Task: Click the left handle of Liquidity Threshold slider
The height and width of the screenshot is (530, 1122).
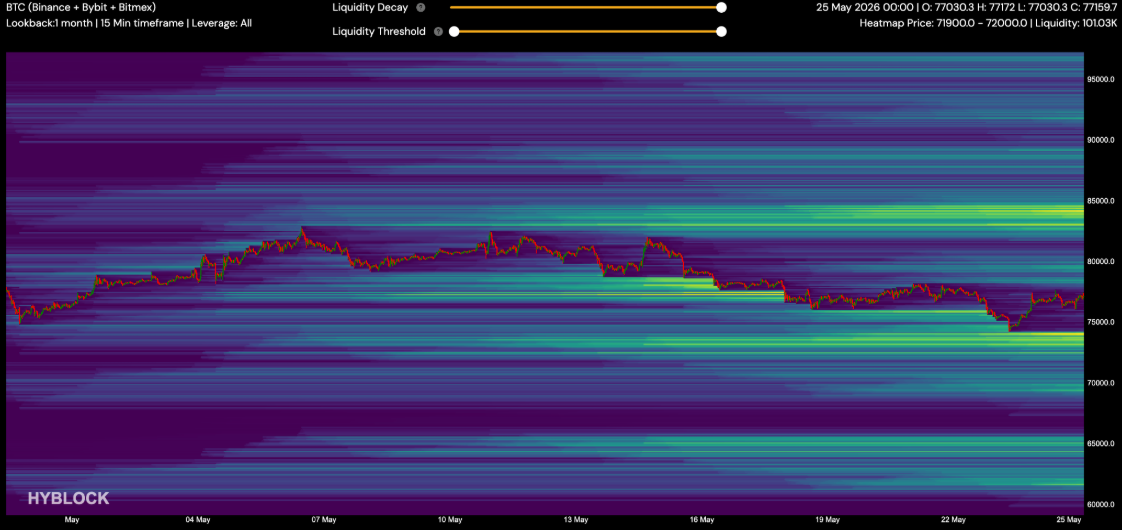Action: 454,31
